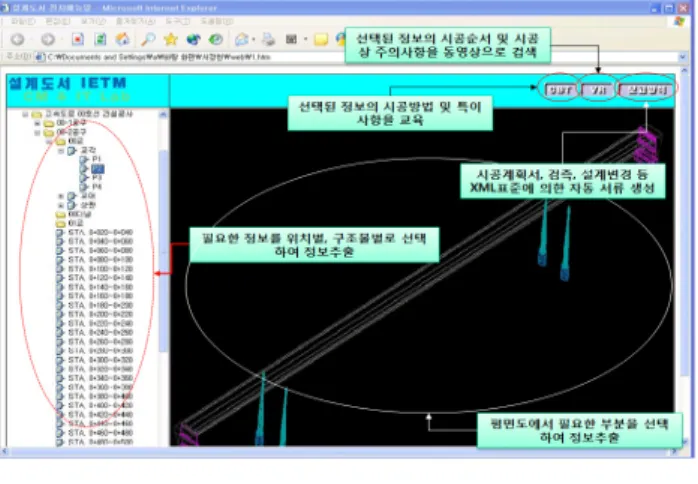Click the Mail envelope icon
This screenshot has width=698, height=484.
pyautogui.click(x=242, y=40)
